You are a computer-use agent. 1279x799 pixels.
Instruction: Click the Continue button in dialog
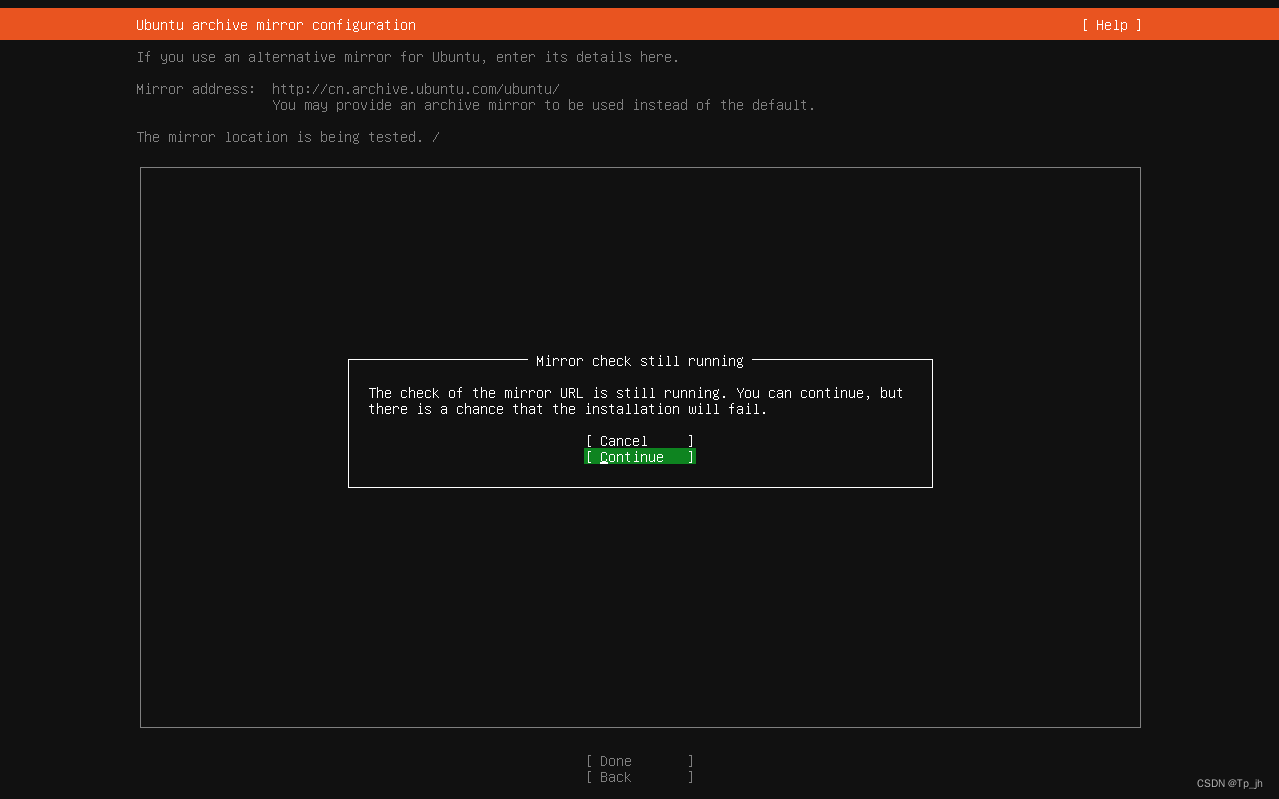640,457
